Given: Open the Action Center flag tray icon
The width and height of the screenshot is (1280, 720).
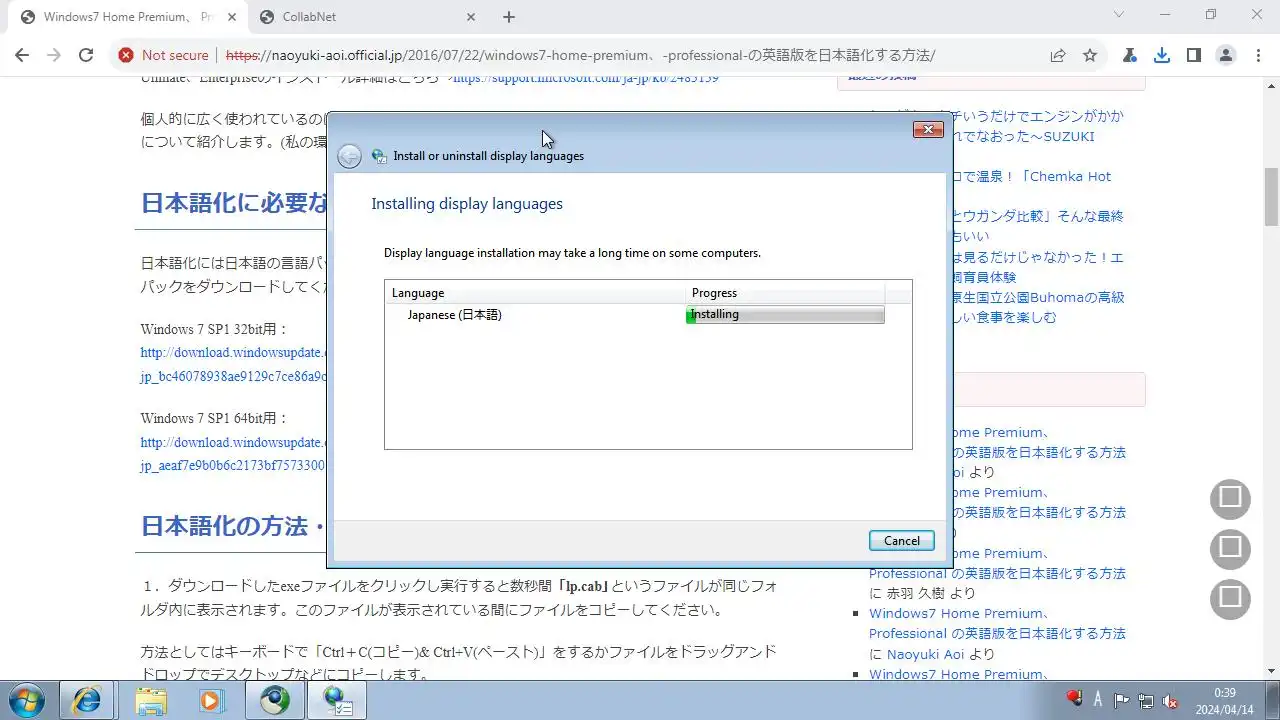Looking at the screenshot, I should (1122, 700).
